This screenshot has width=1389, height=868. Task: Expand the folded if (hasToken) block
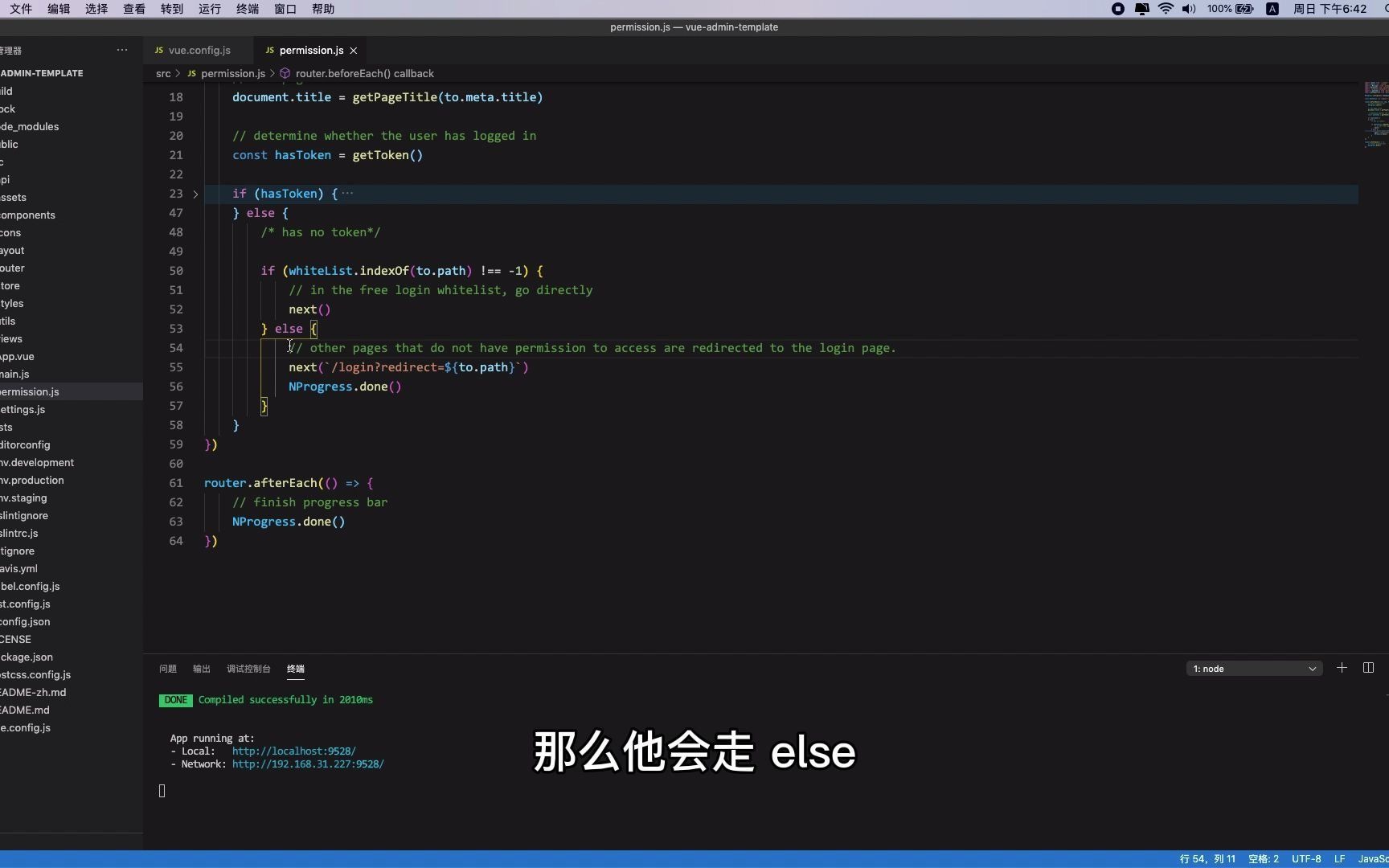tap(195, 194)
